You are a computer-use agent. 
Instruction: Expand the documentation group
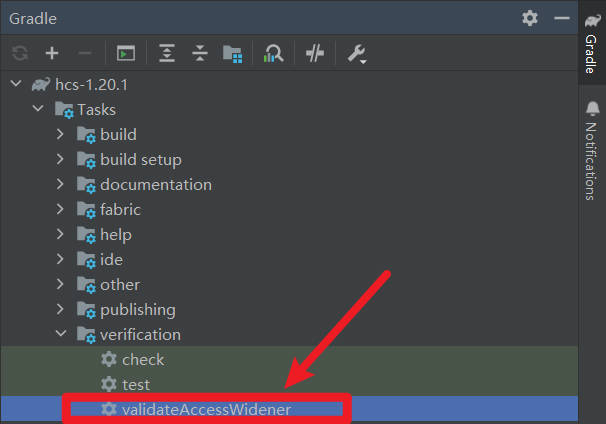[x=60, y=184]
